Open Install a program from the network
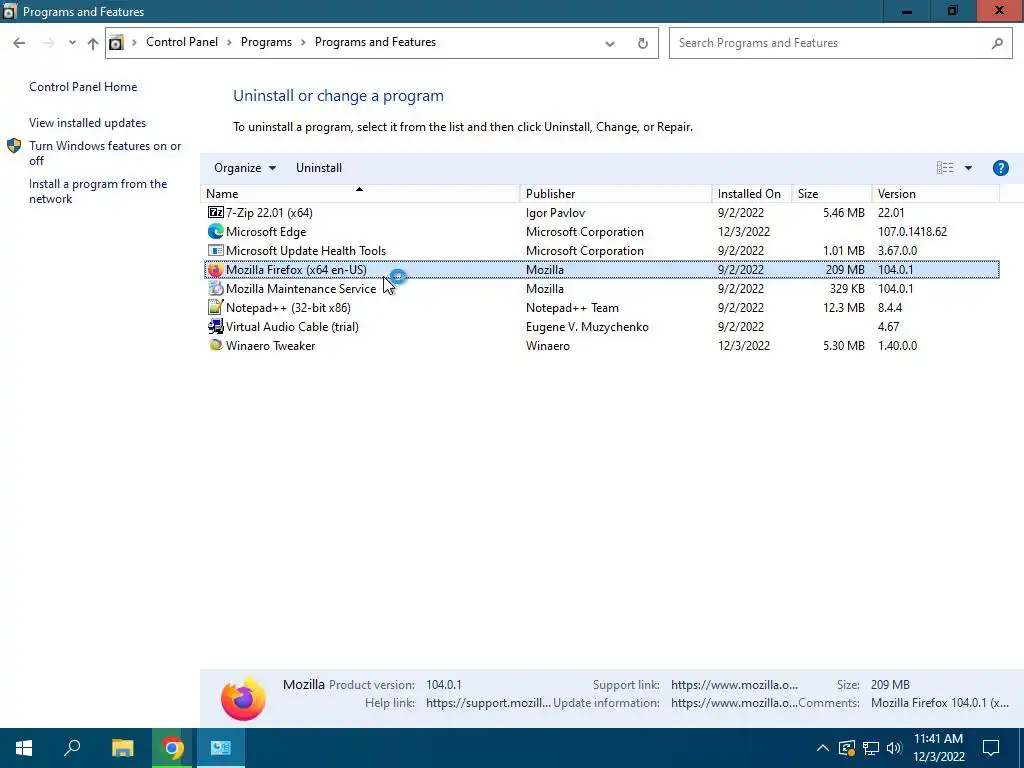This screenshot has height=768, width=1024. tap(98, 191)
